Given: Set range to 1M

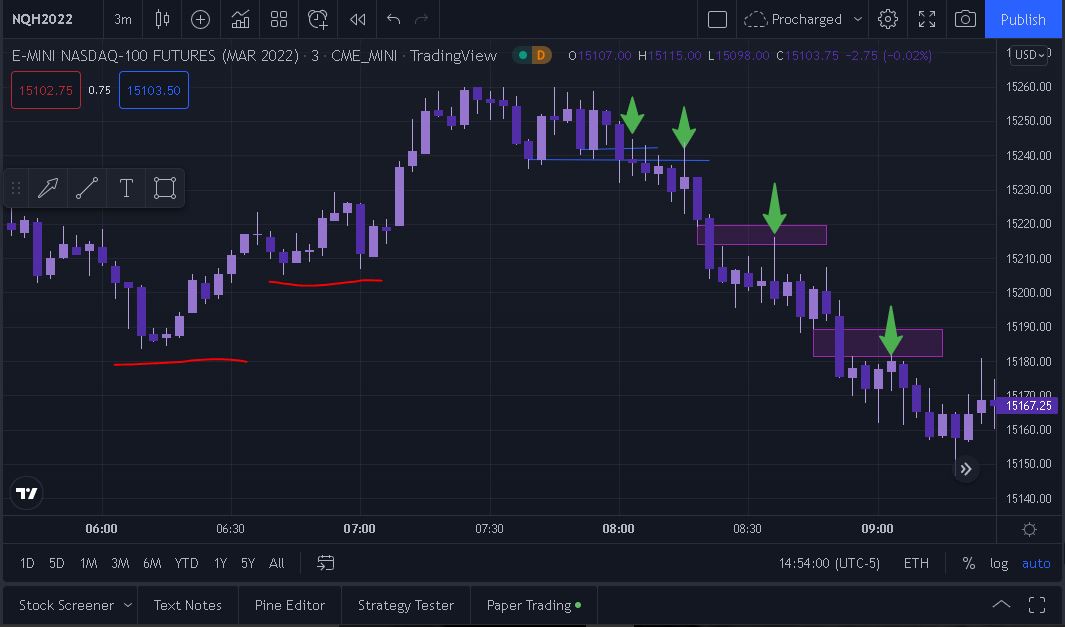Looking at the screenshot, I should point(88,563).
